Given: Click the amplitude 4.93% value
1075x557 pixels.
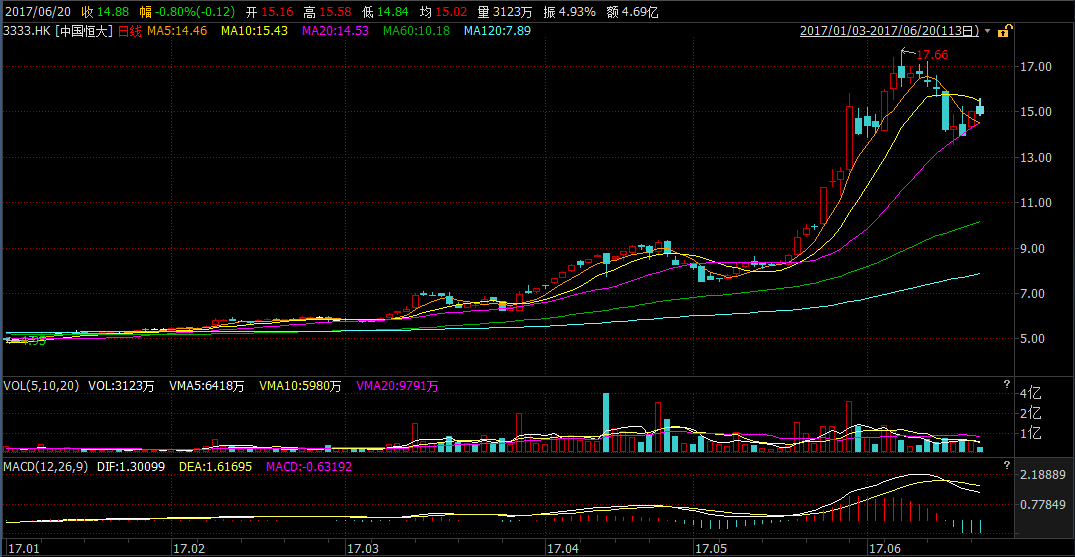Looking at the screenshot, I should click(579, 12).
